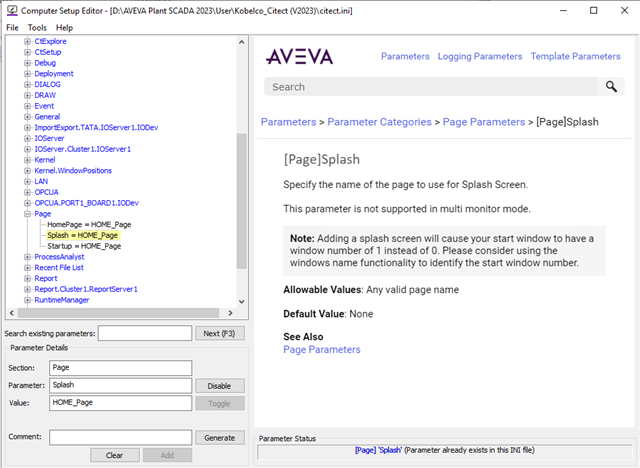This screenshot has height=468, width=640.
Task: Expand the Deployment section node
Action: coord(27,74)
